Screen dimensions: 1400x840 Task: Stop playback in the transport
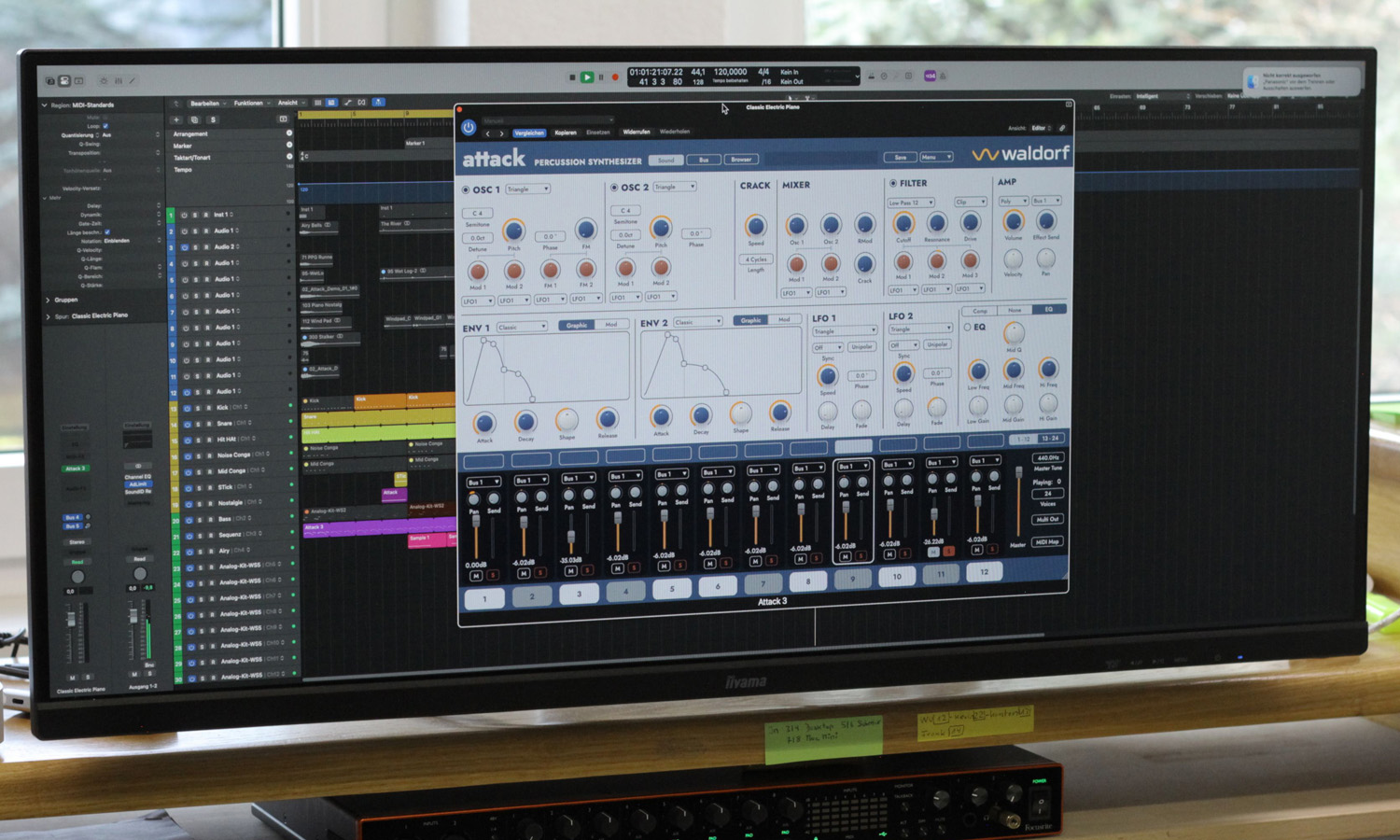pos(572,77)
